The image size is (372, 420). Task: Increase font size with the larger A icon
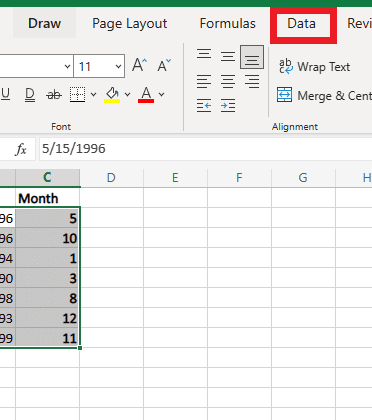(x=139, y=65)
